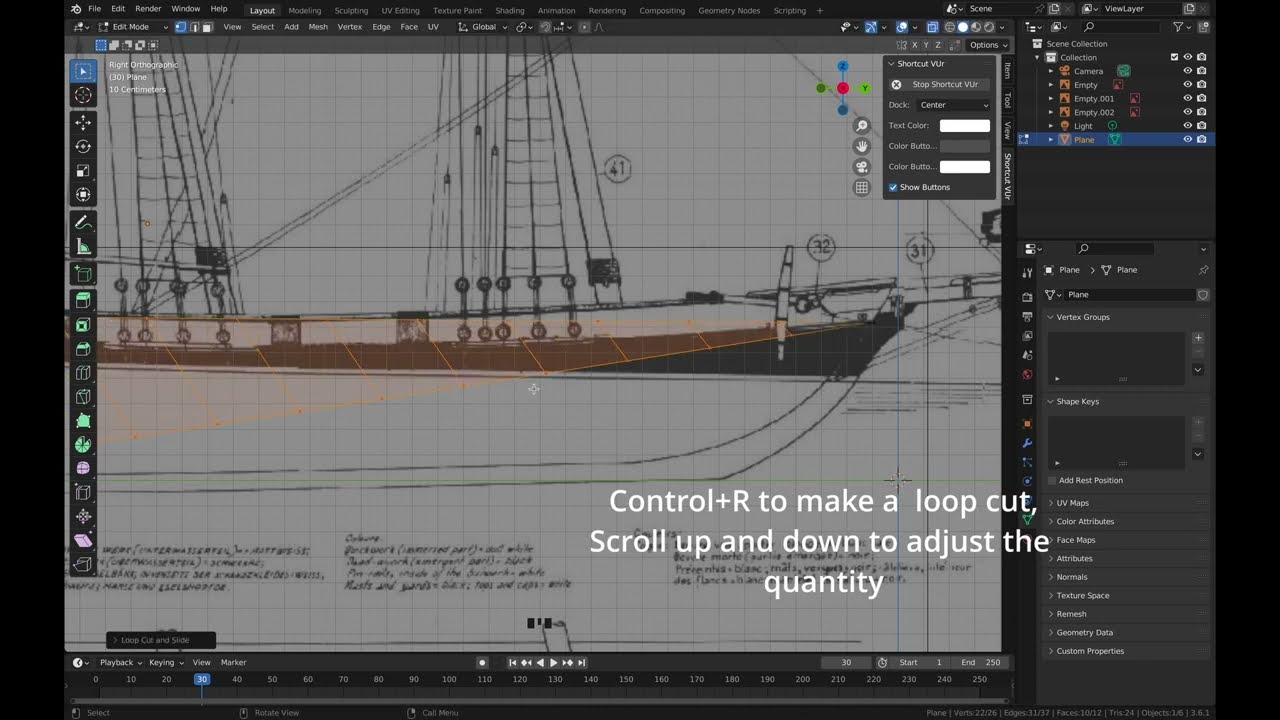Click the End frame field 250
Image resolution: width=1280 pixels, height=720 pixels.
click(x=980, y=662)
